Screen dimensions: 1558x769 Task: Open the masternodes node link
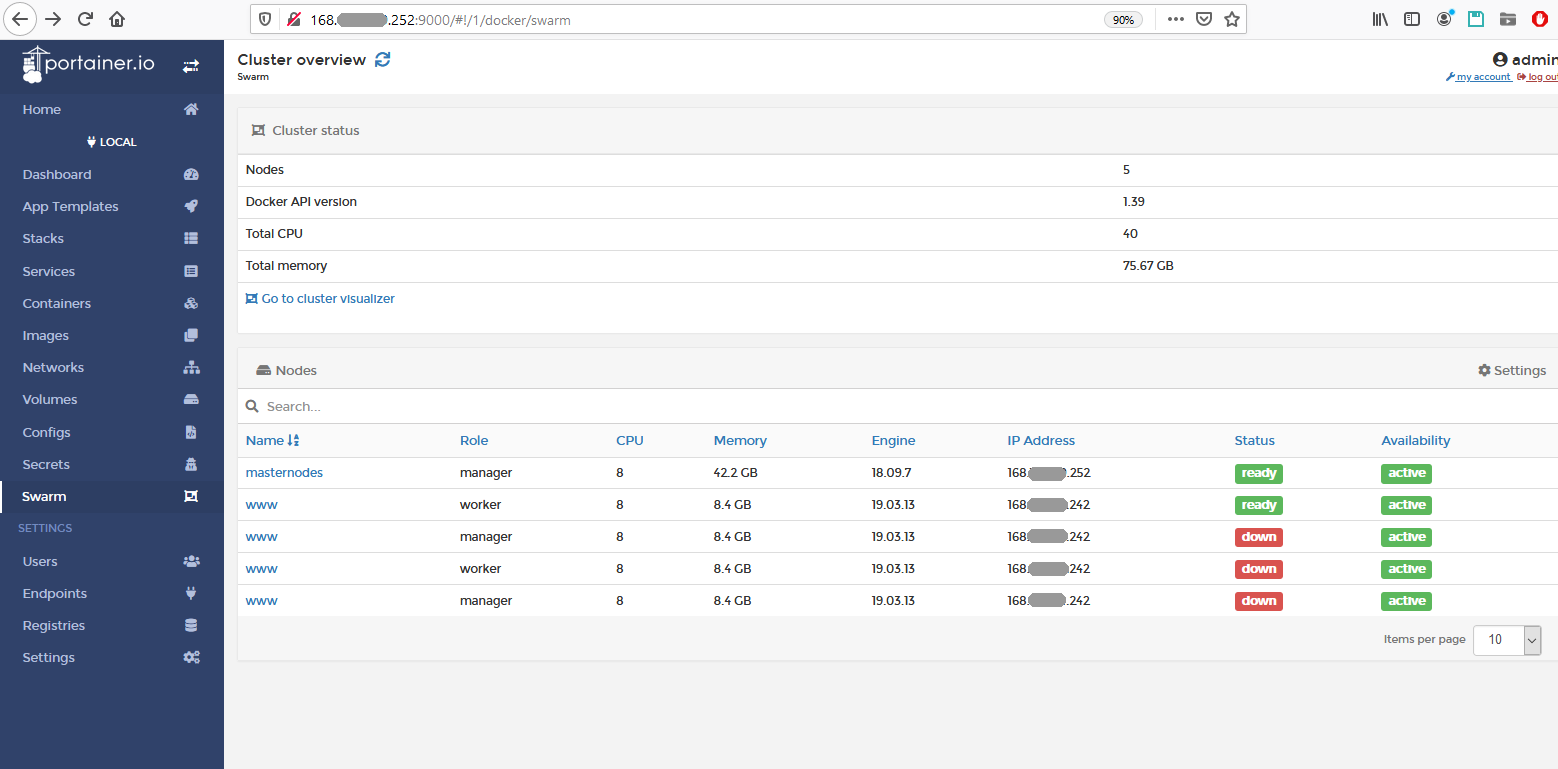coord(284,472)
